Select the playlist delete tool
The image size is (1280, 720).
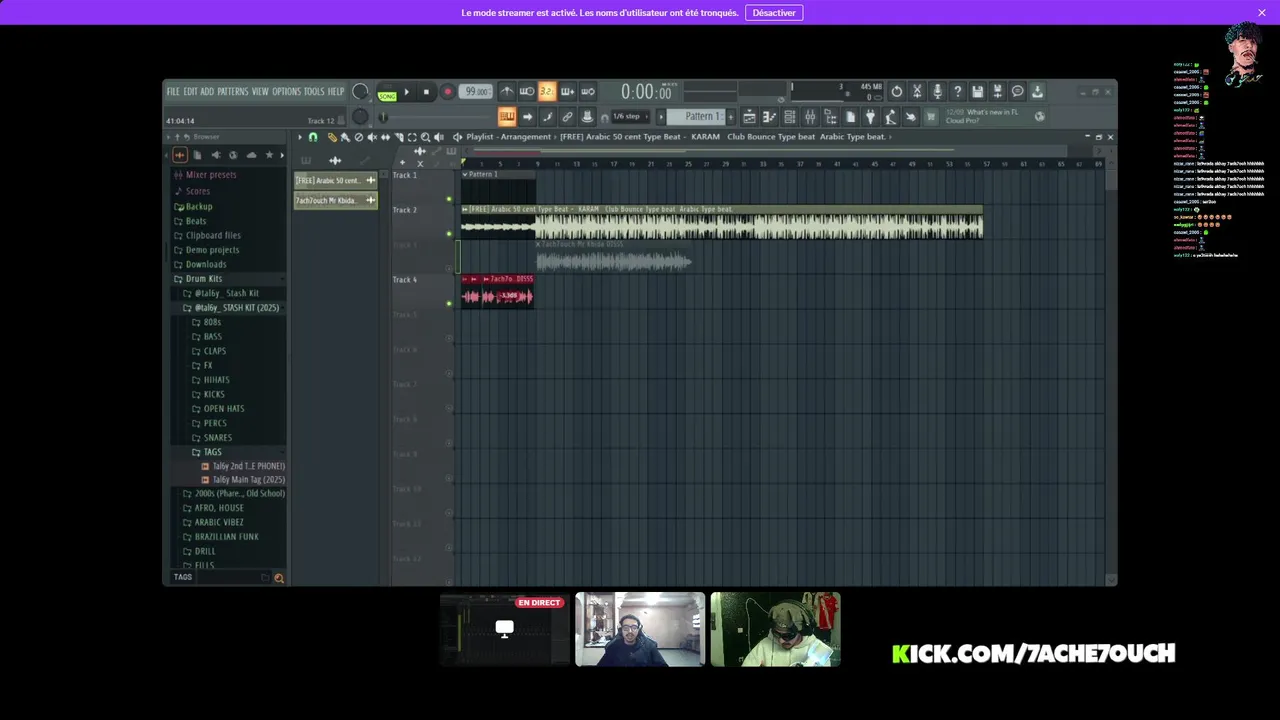pyautogui.click(x=359, y=137)
